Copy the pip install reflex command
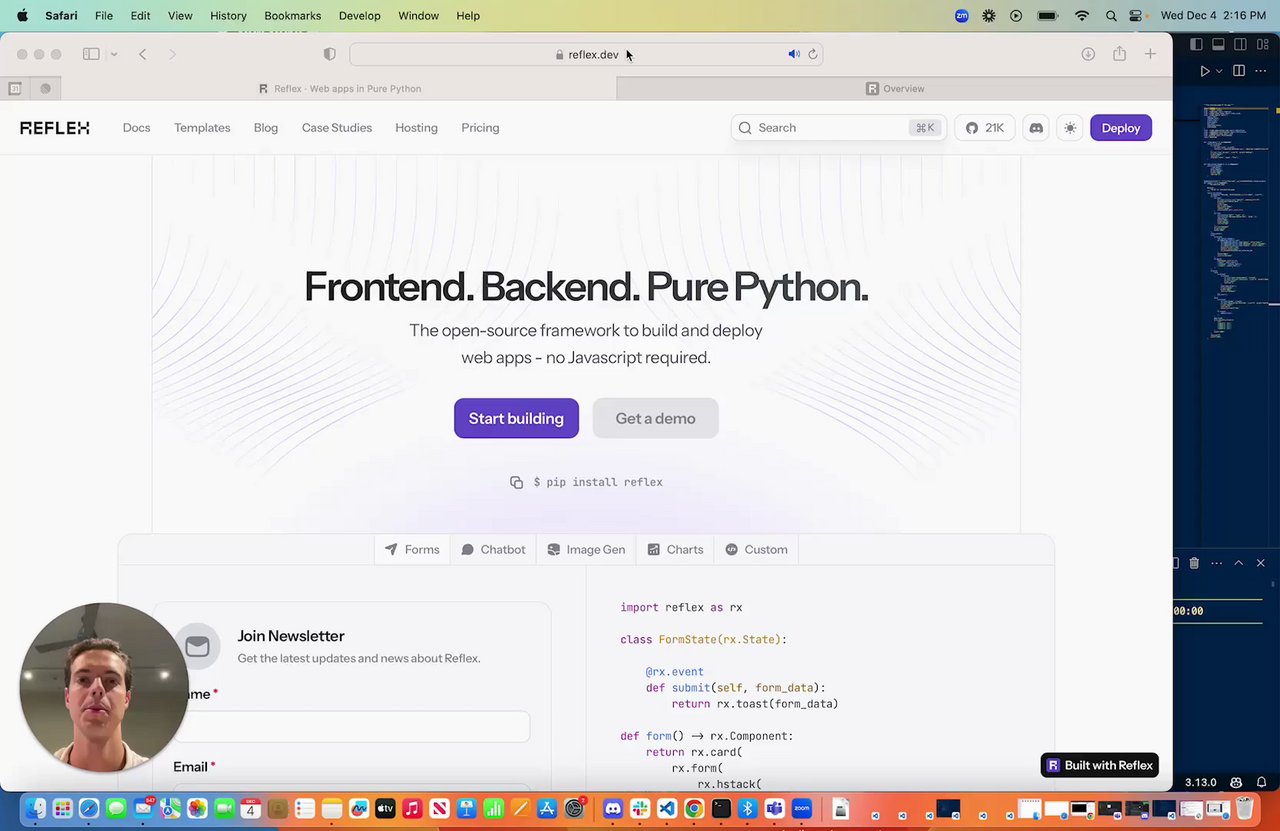Viewport: 1280px width, 831px height. click(x=516, y=482)
